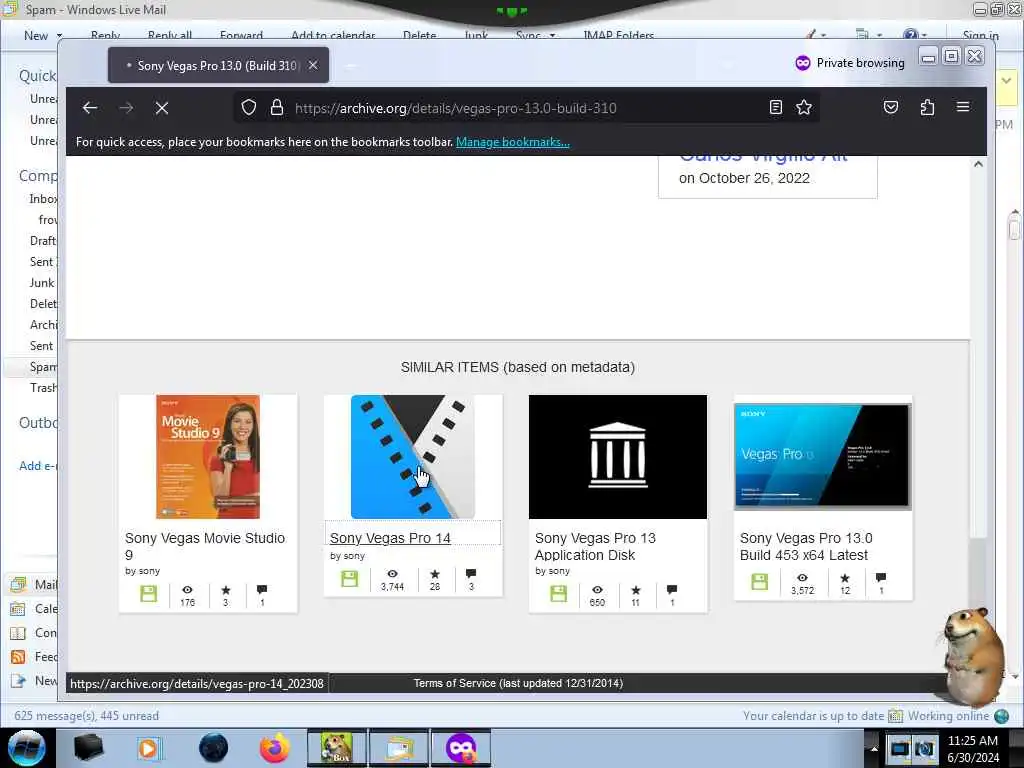Screen dimensions: 1024x768
Task: Click Sign in in Windows Live Mail
Action: [x=980, y=35]
